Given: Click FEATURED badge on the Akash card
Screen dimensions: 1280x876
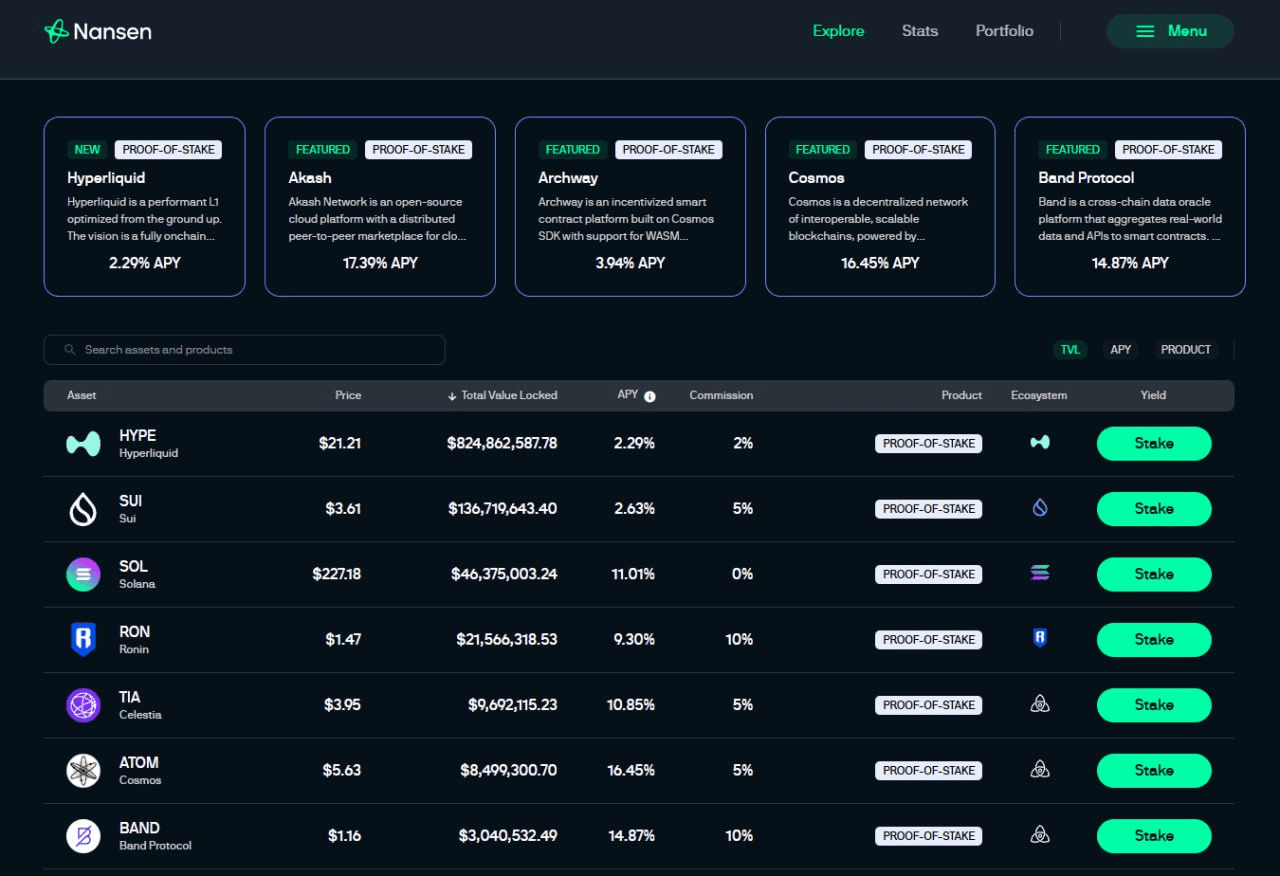Looking at the screenshot, I should 323,150.
